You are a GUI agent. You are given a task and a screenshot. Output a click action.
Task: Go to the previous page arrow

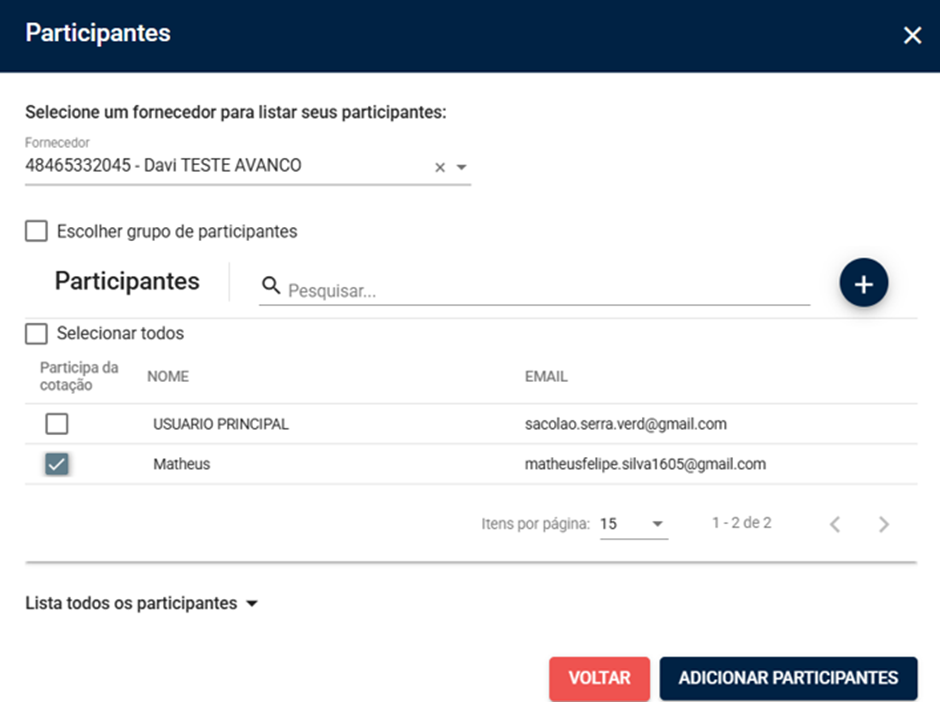[x=835, y=525]
